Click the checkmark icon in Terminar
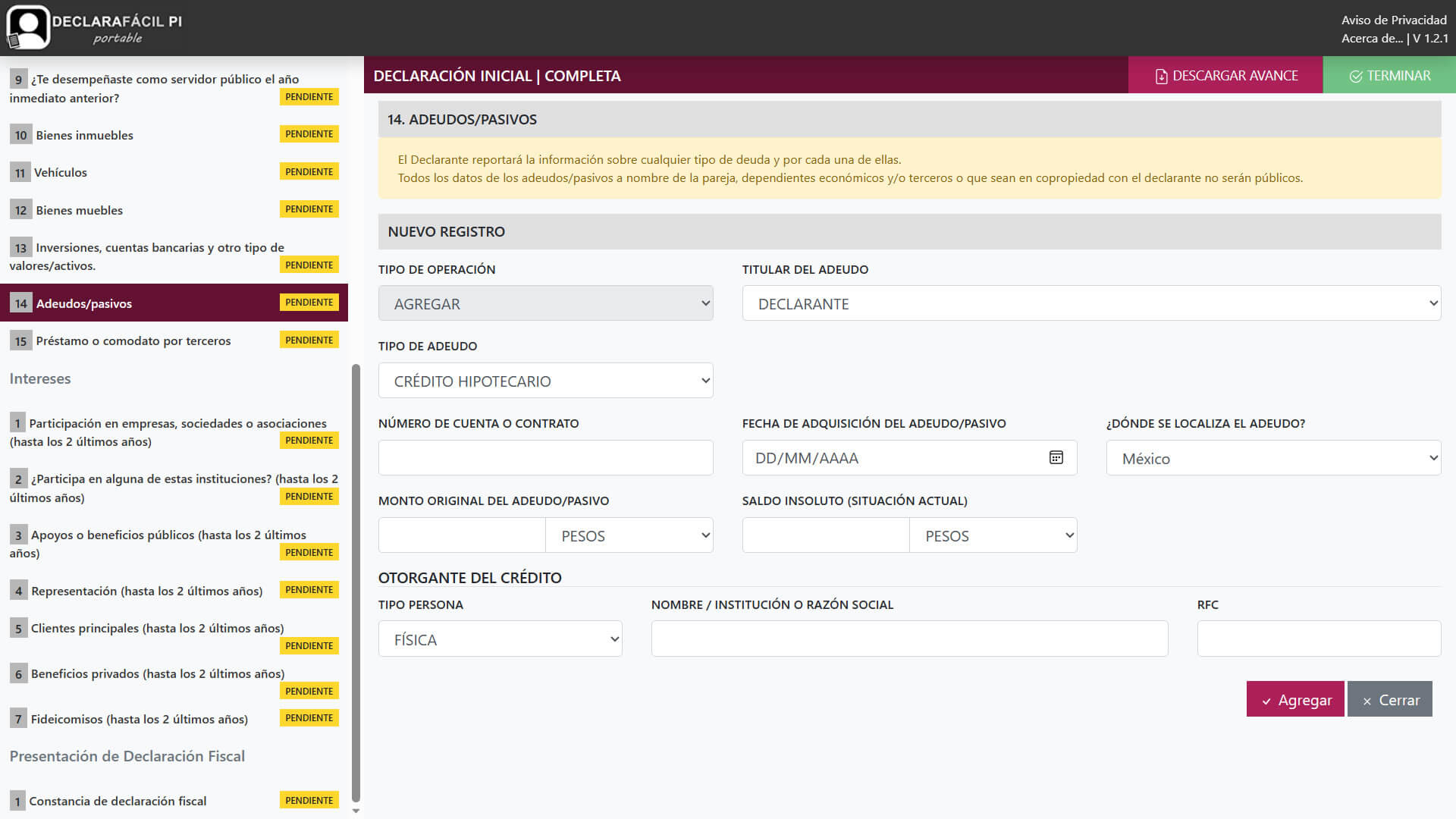 click(1356, 76)
